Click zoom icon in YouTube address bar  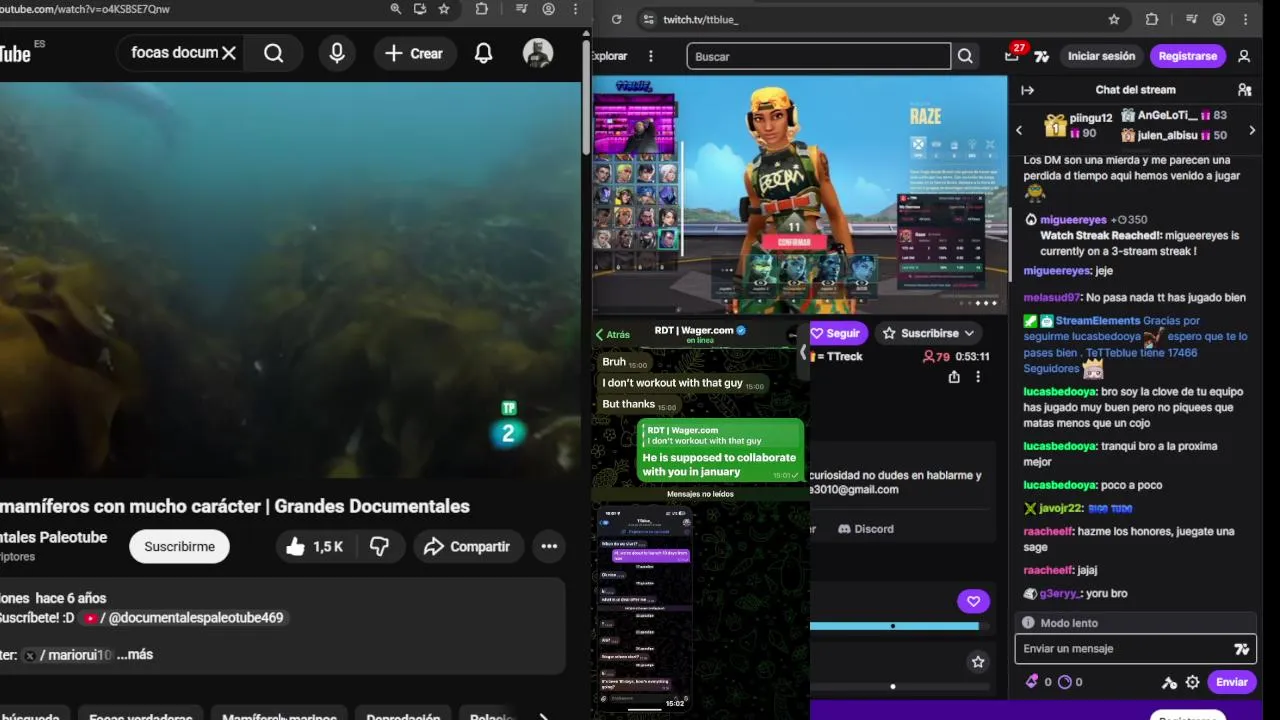396,9
